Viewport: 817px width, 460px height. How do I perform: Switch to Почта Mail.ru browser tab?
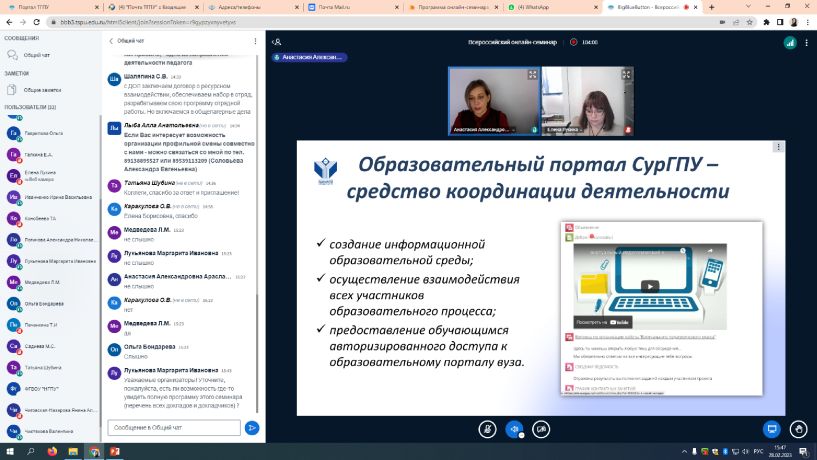(352, 7)
